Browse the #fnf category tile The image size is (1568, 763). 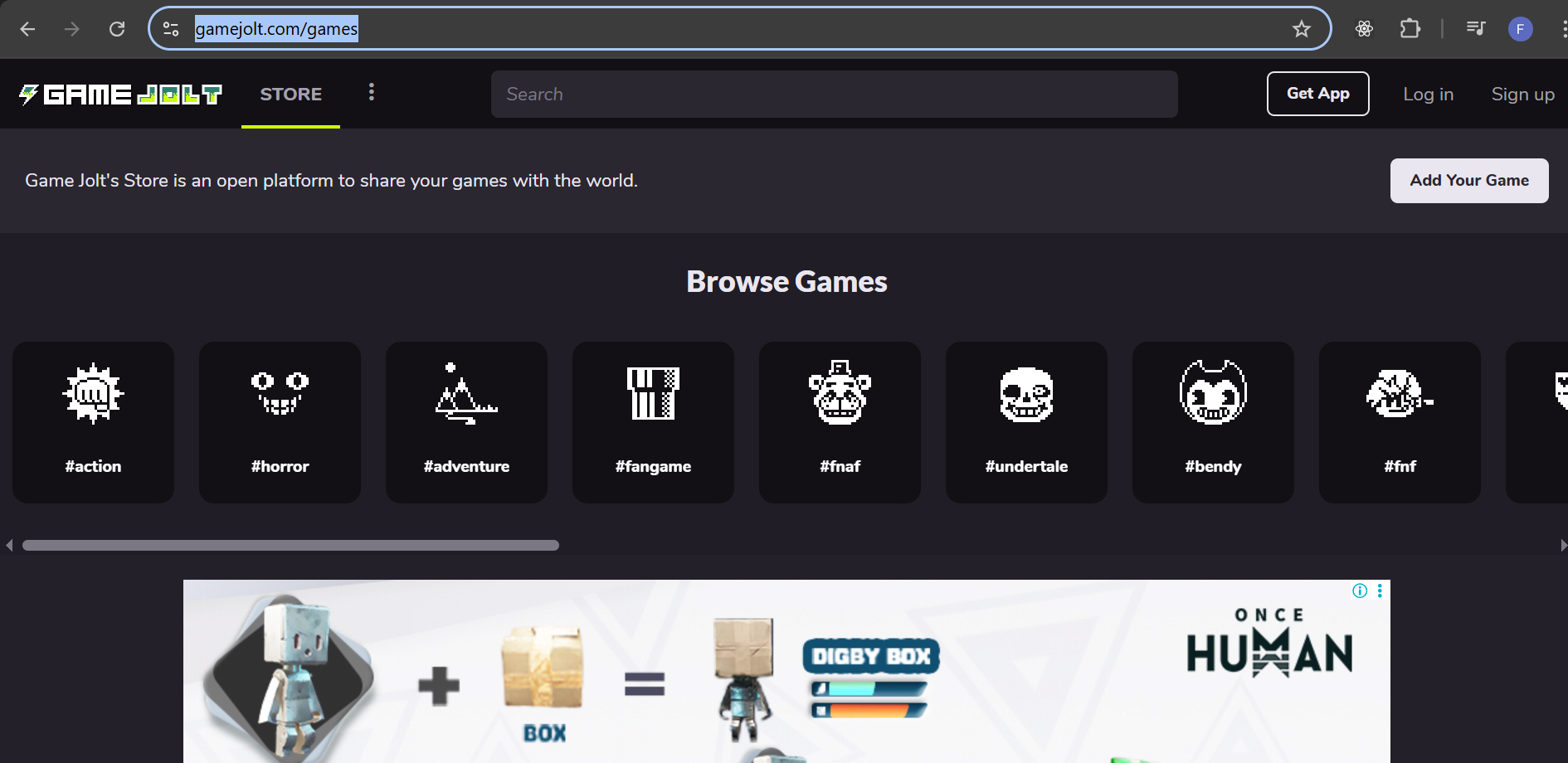coord(1400,421)
